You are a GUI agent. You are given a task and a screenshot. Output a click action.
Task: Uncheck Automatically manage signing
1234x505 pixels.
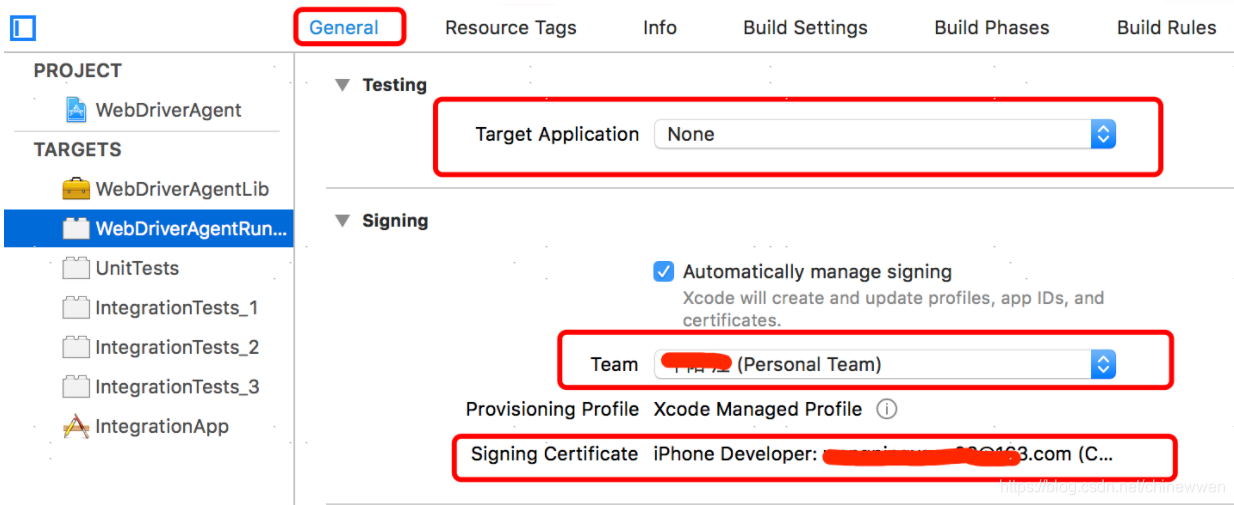pos(663,272)
